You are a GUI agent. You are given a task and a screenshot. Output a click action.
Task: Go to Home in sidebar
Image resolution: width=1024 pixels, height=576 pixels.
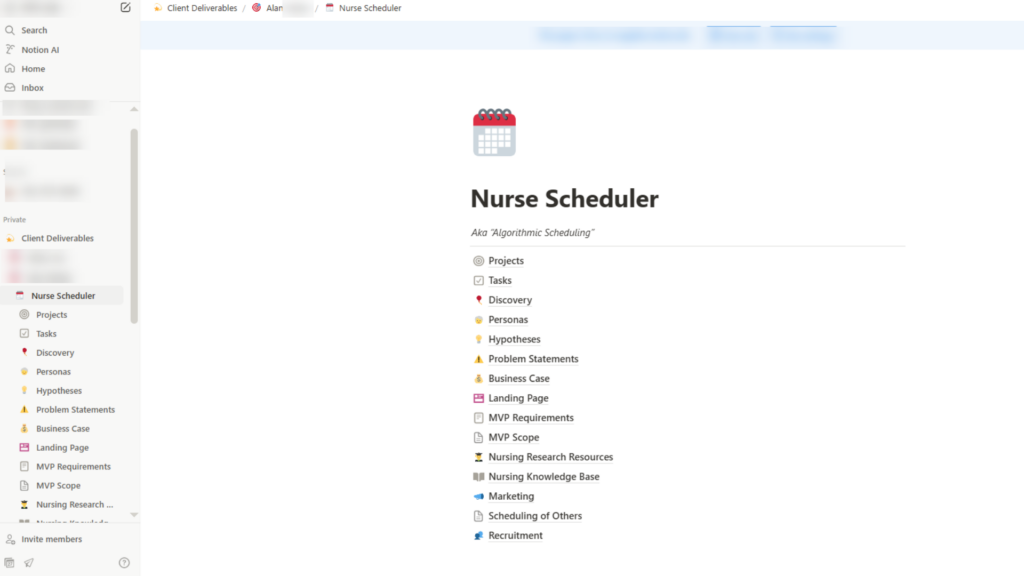click(33, 69)
